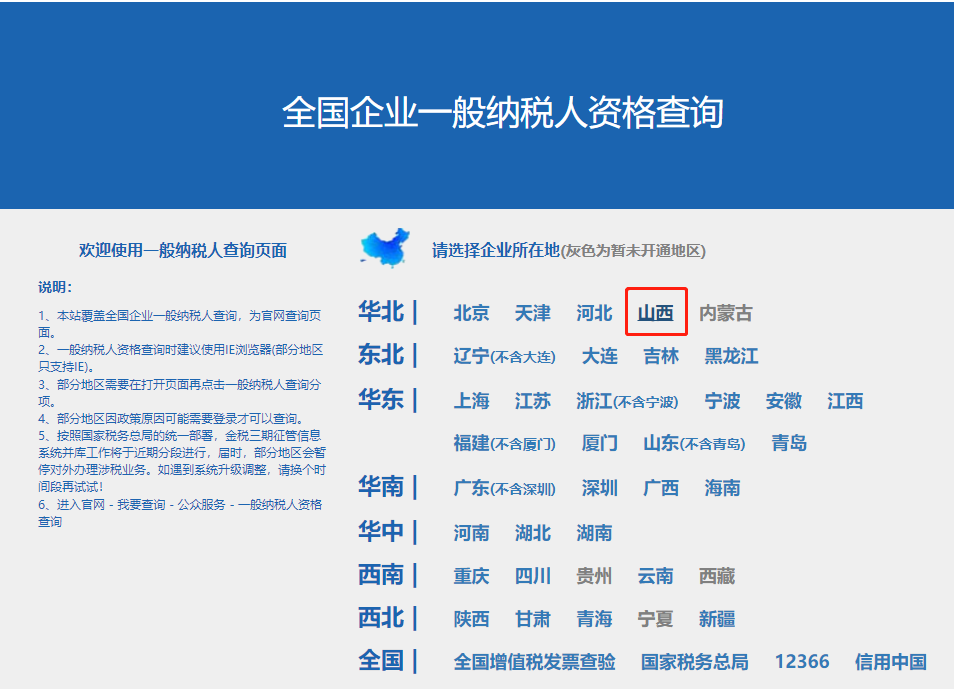Select 青海 province
Viewport: 954px width, 689px height.
(x=594, y=619)
